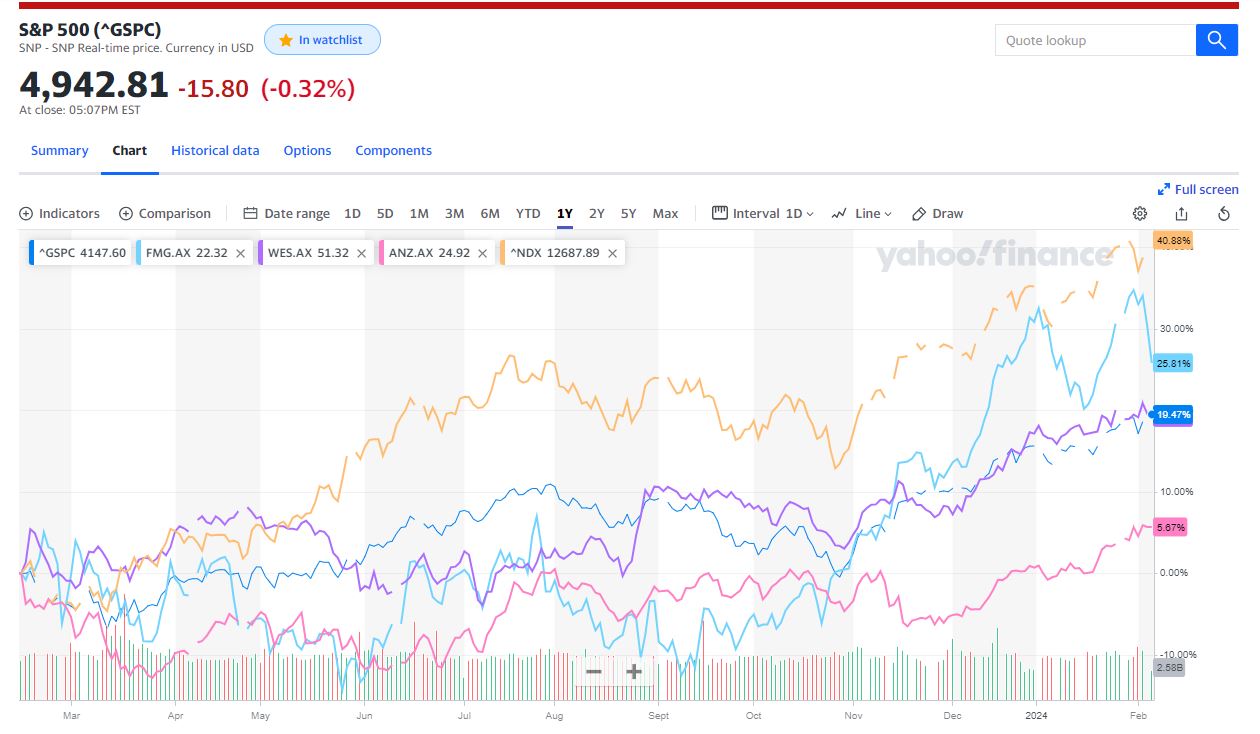
Task: Toggle the In watchlist star button
Action: [x=322, y=40]
